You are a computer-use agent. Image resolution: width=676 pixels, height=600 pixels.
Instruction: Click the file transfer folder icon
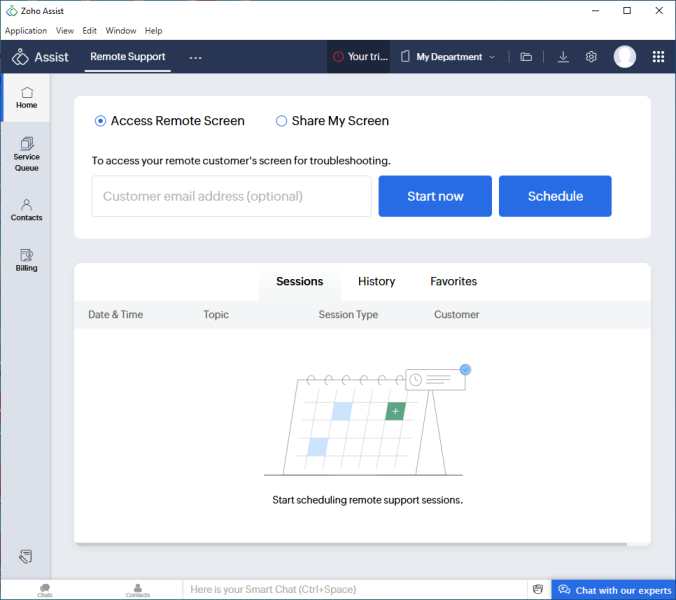click(x=526, y=57)
